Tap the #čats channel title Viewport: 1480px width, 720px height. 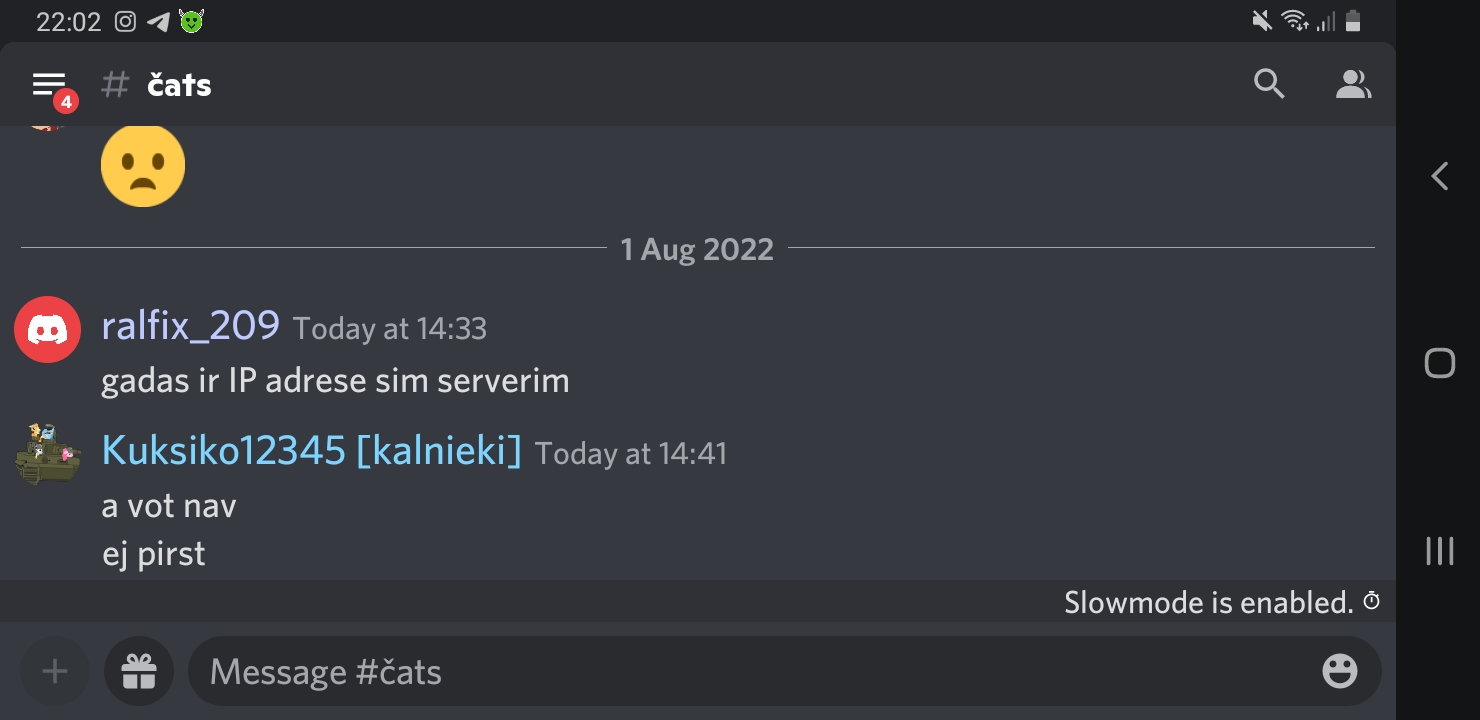179,85
